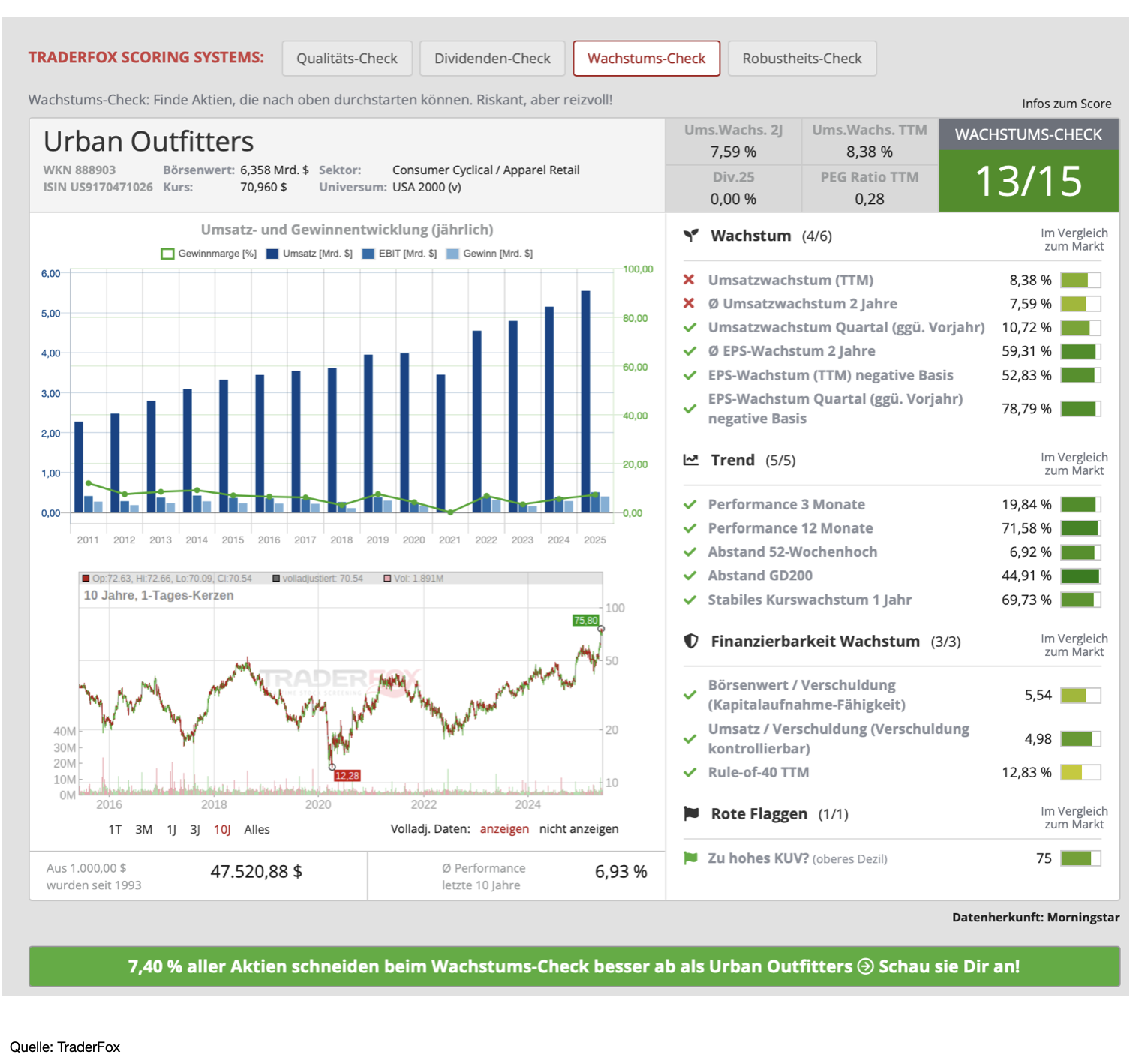The width and height of the screenshot is (1142, 1064).
Task: Click the arrow circle icon in the green banner
Action: [865, 966]
